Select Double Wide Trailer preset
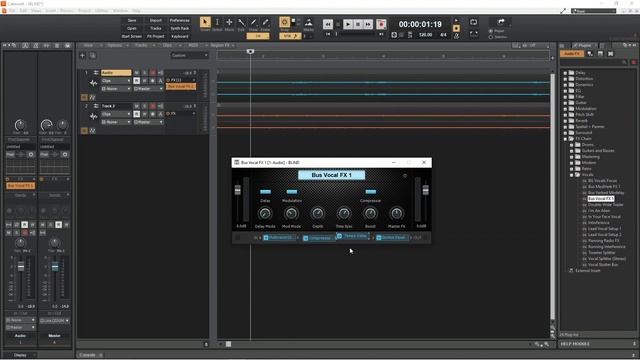The height and width of the screenshot is (360, 640). [x=605, y=204]
